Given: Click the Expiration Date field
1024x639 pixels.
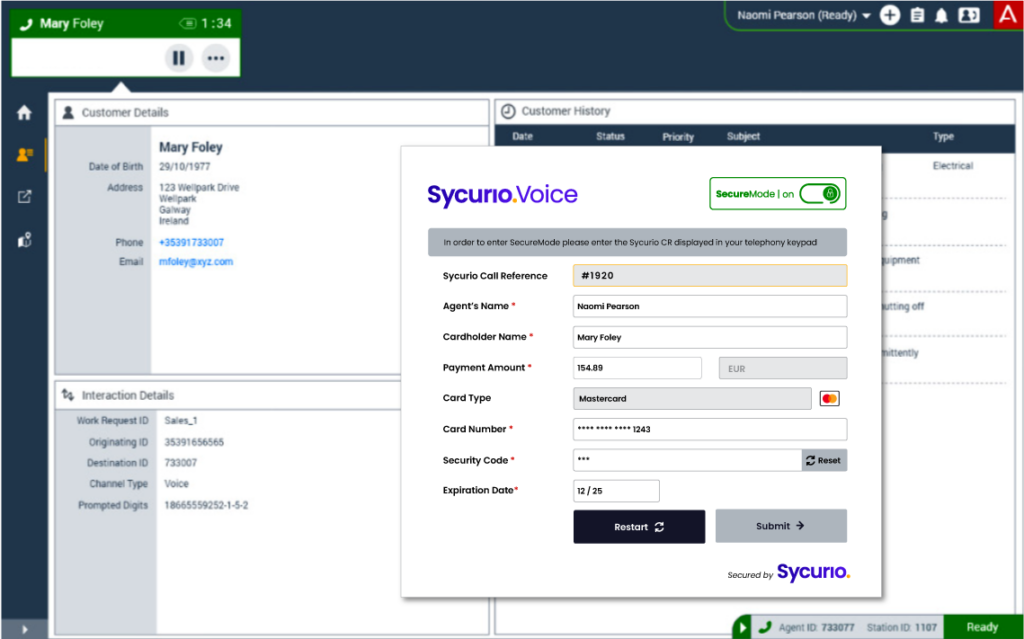Looking at the screenshot, I should [x=616, y=491].
